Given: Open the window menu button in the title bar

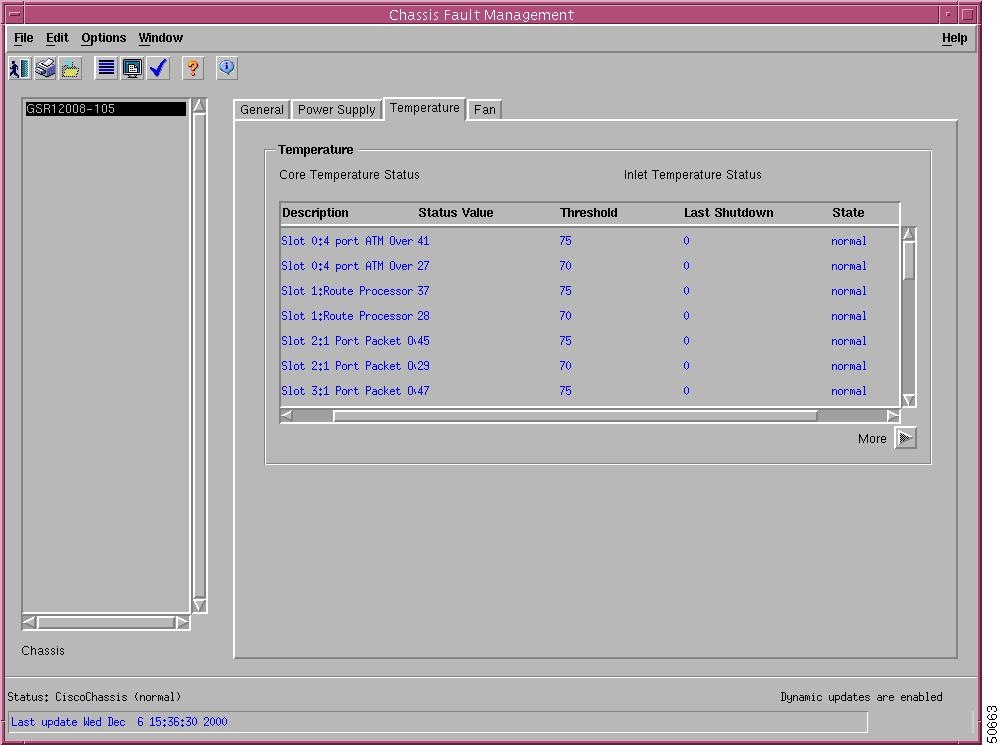Looking at the screenshot, I should pyautogui.click(x=13, y=14).
